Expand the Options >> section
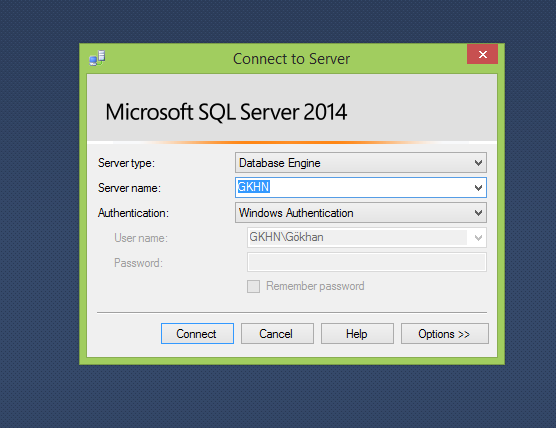 445,333
